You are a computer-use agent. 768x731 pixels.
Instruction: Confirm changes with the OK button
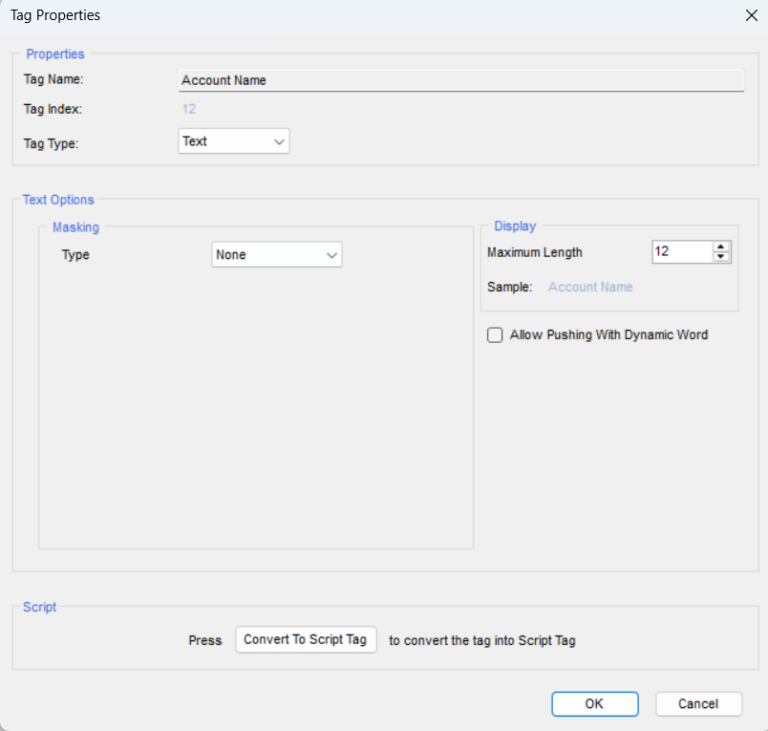594,704
